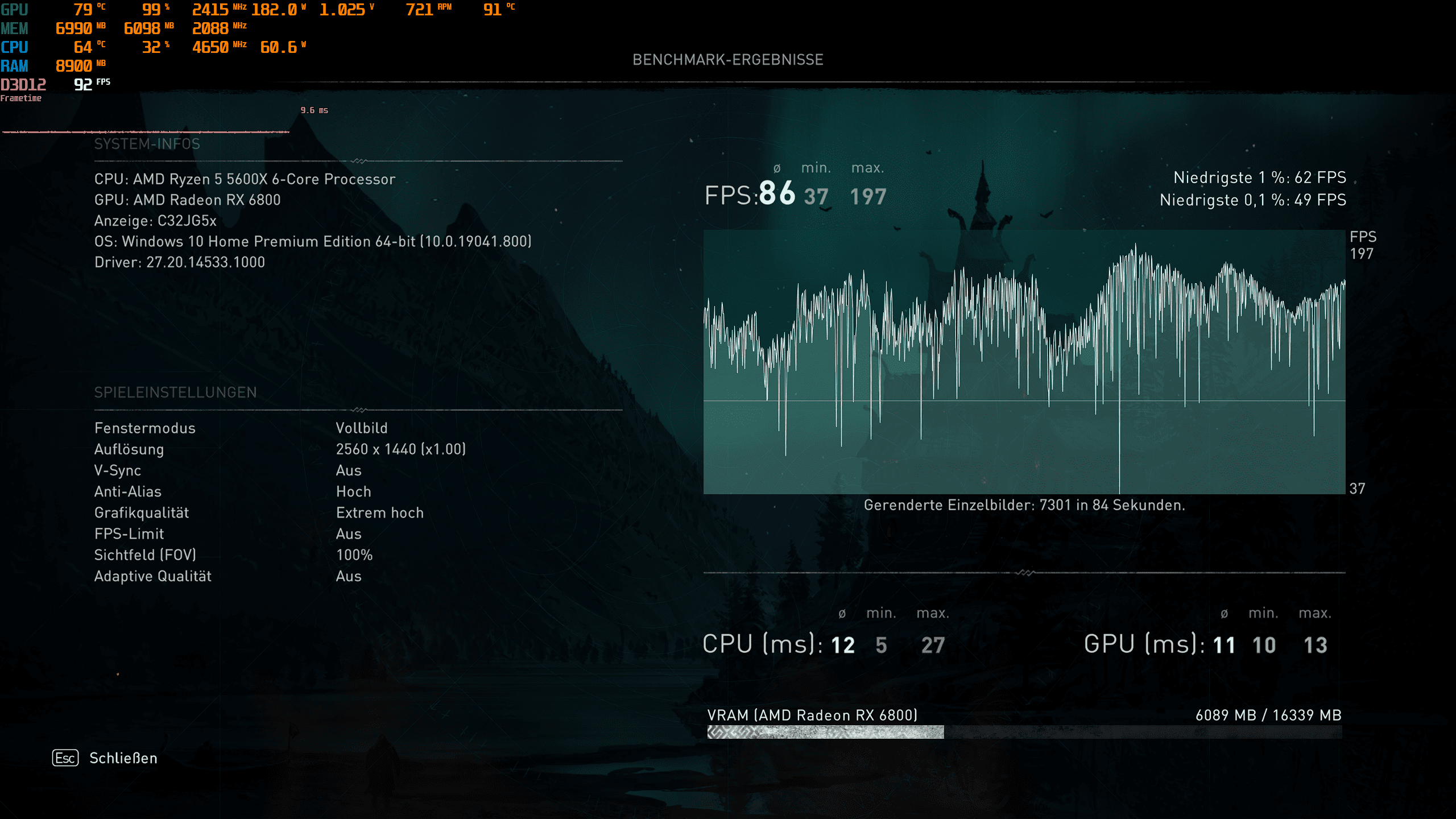Click the VRAM (AMD Radeon RX 6800) label
Screen dimensions: 1456x819
pyautogui.click(x=812, y=715)
